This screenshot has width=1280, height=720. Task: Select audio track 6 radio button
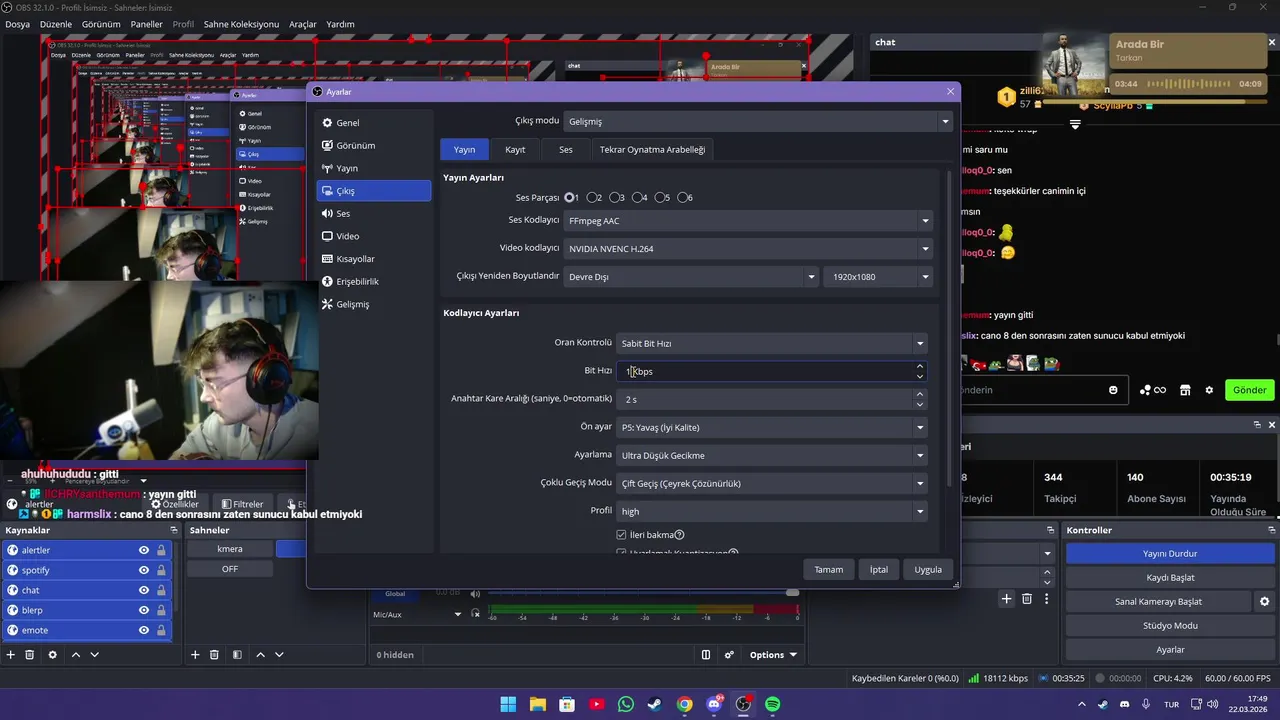point(684,198)
